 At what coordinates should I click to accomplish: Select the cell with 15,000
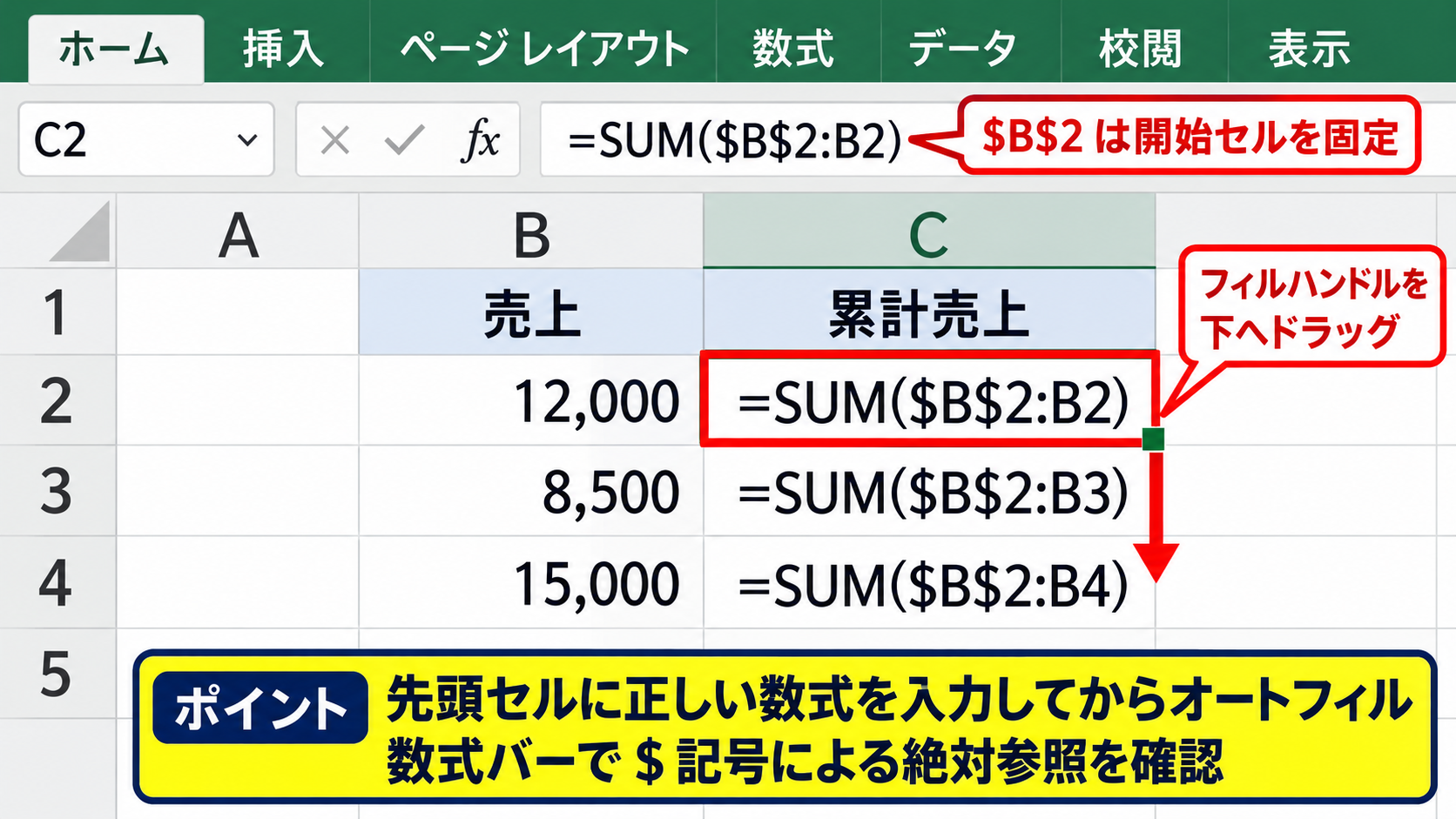531,582
